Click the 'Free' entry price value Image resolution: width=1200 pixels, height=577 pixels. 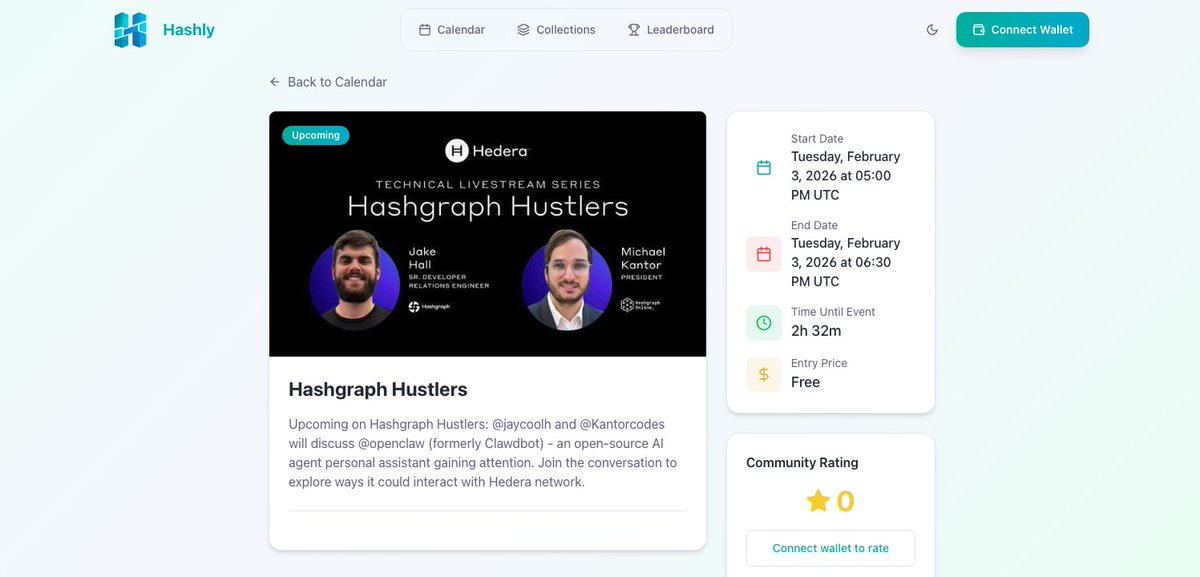click(805, 382)
